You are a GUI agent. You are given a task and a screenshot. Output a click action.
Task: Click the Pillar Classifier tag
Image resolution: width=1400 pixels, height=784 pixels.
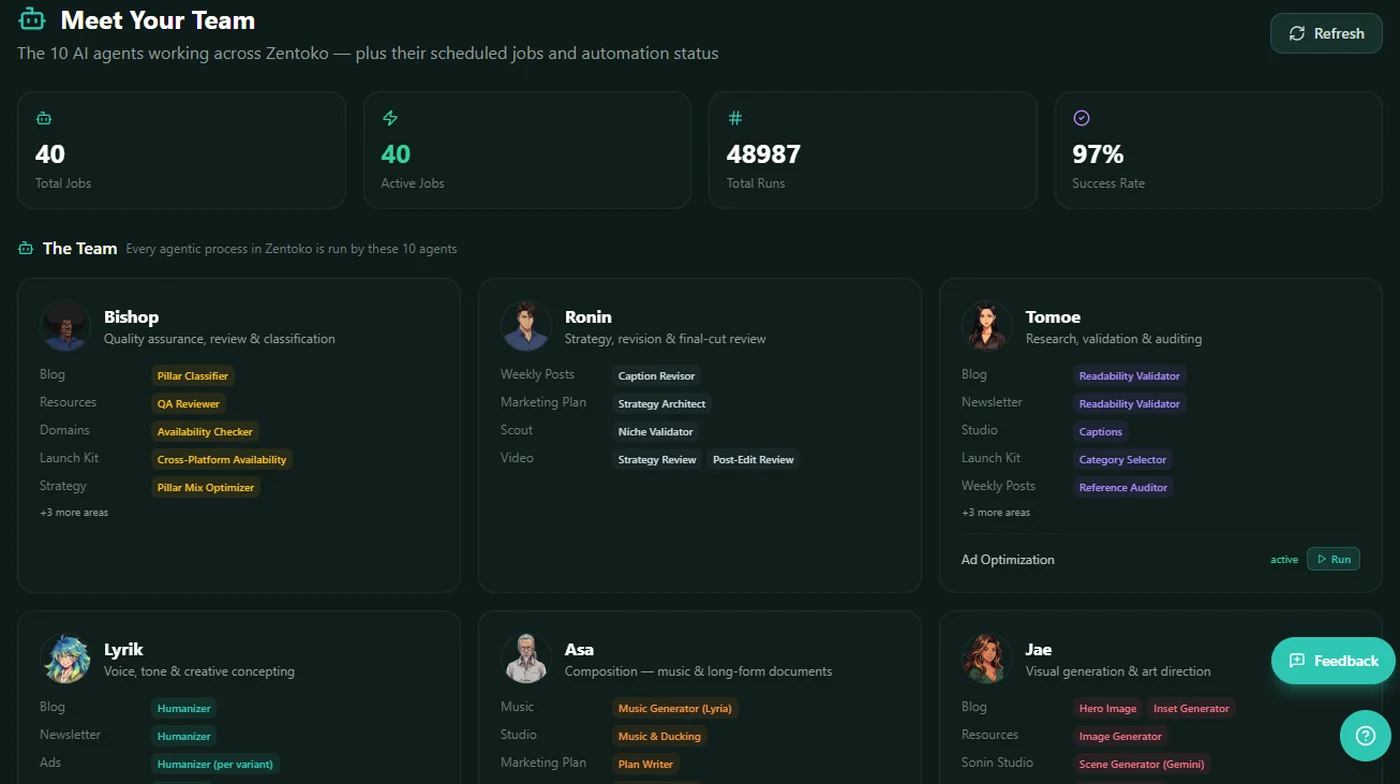tap(193, 376)
